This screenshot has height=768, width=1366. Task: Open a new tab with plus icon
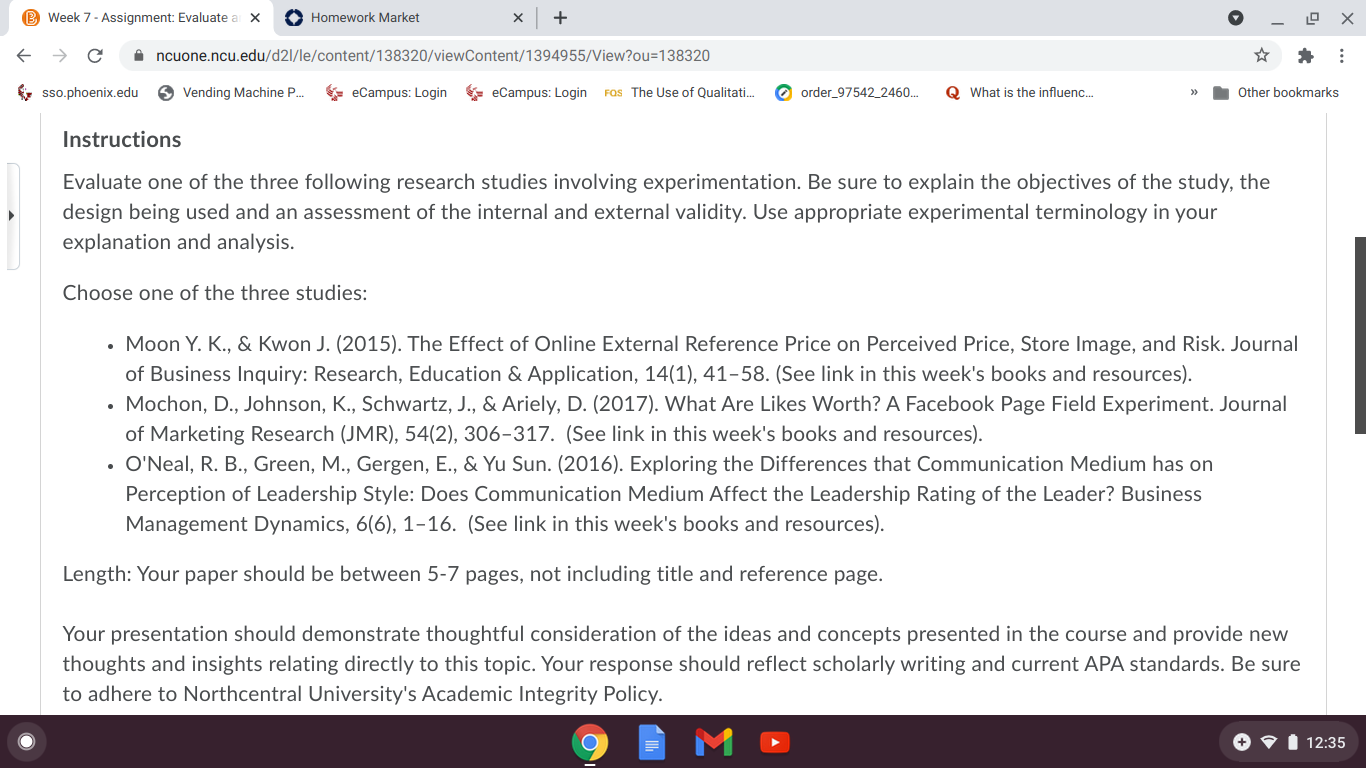[x=560, y=17]
